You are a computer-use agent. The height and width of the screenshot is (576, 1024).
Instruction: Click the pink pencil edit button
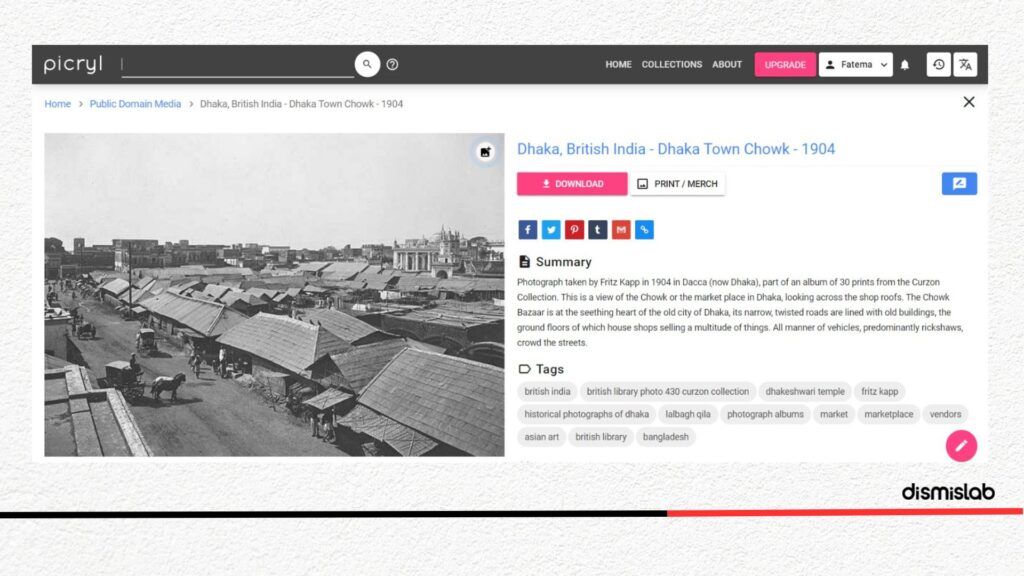[961, 445]
